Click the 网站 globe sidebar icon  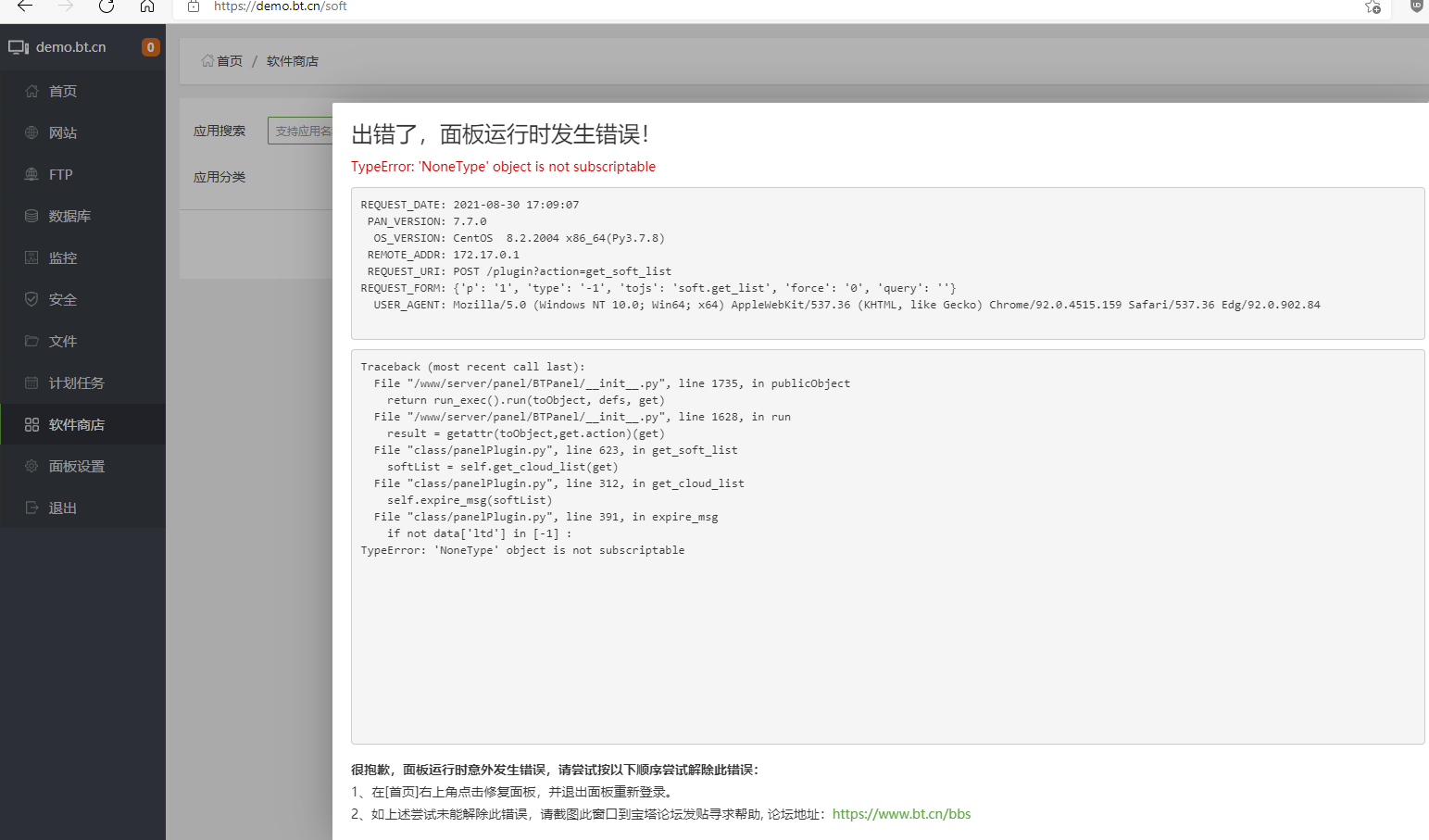click(x=31, y=132)
